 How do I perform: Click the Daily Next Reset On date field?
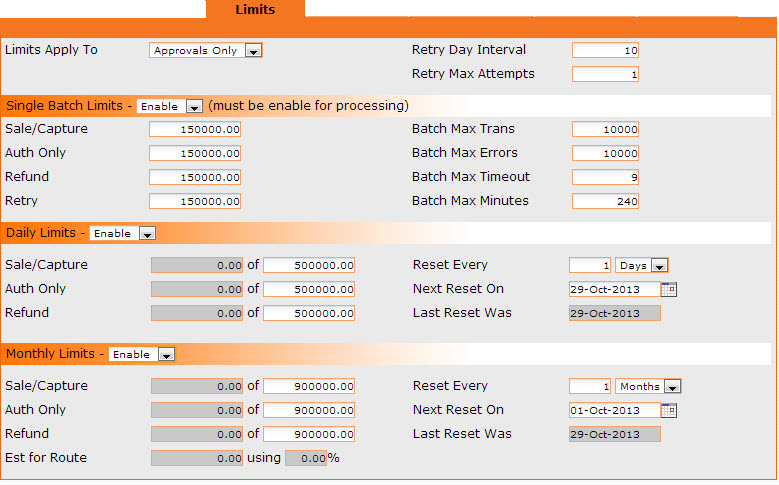(x=614, y=289)
